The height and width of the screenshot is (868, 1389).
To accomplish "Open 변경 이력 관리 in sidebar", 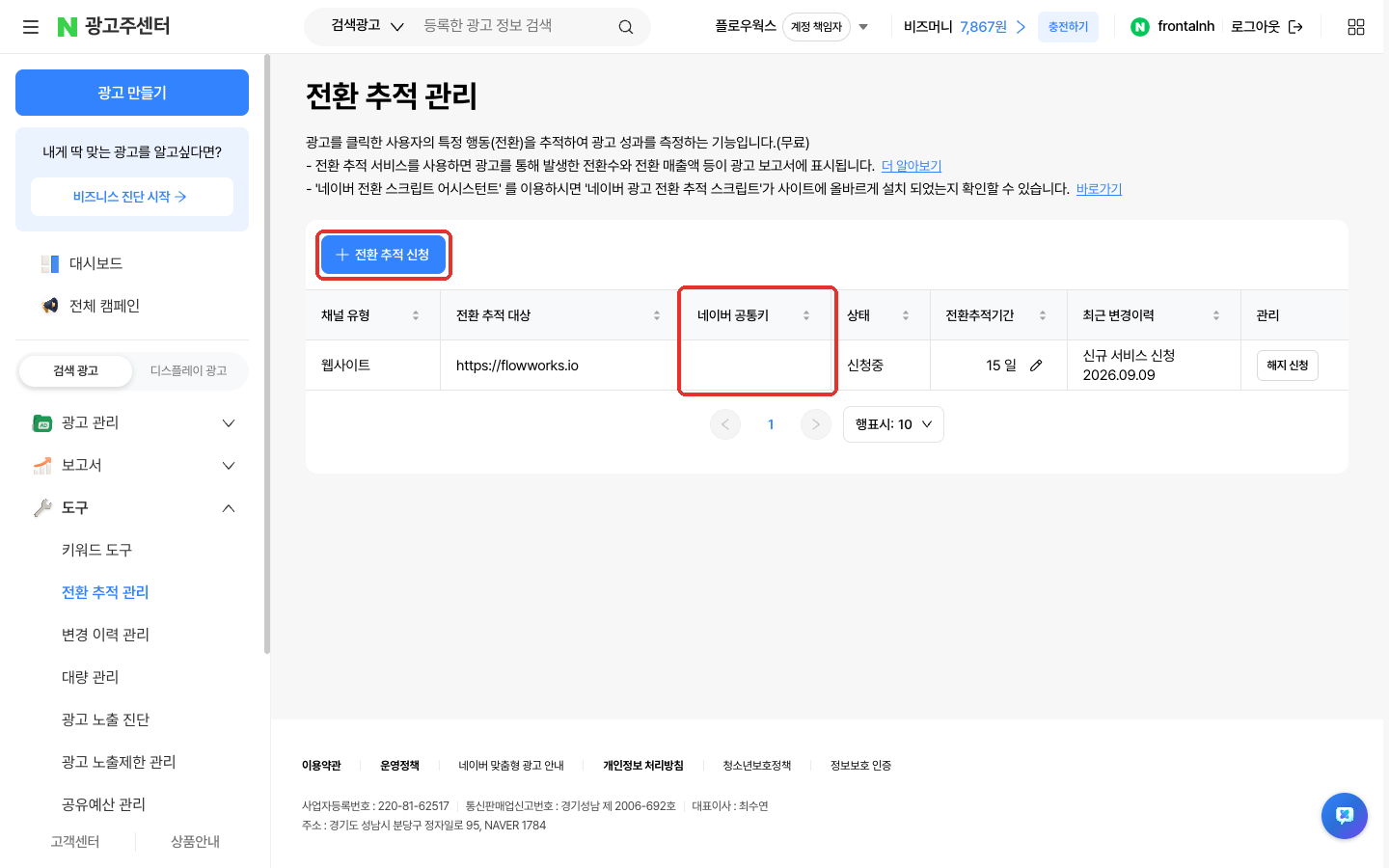I will tap(105, 635).
